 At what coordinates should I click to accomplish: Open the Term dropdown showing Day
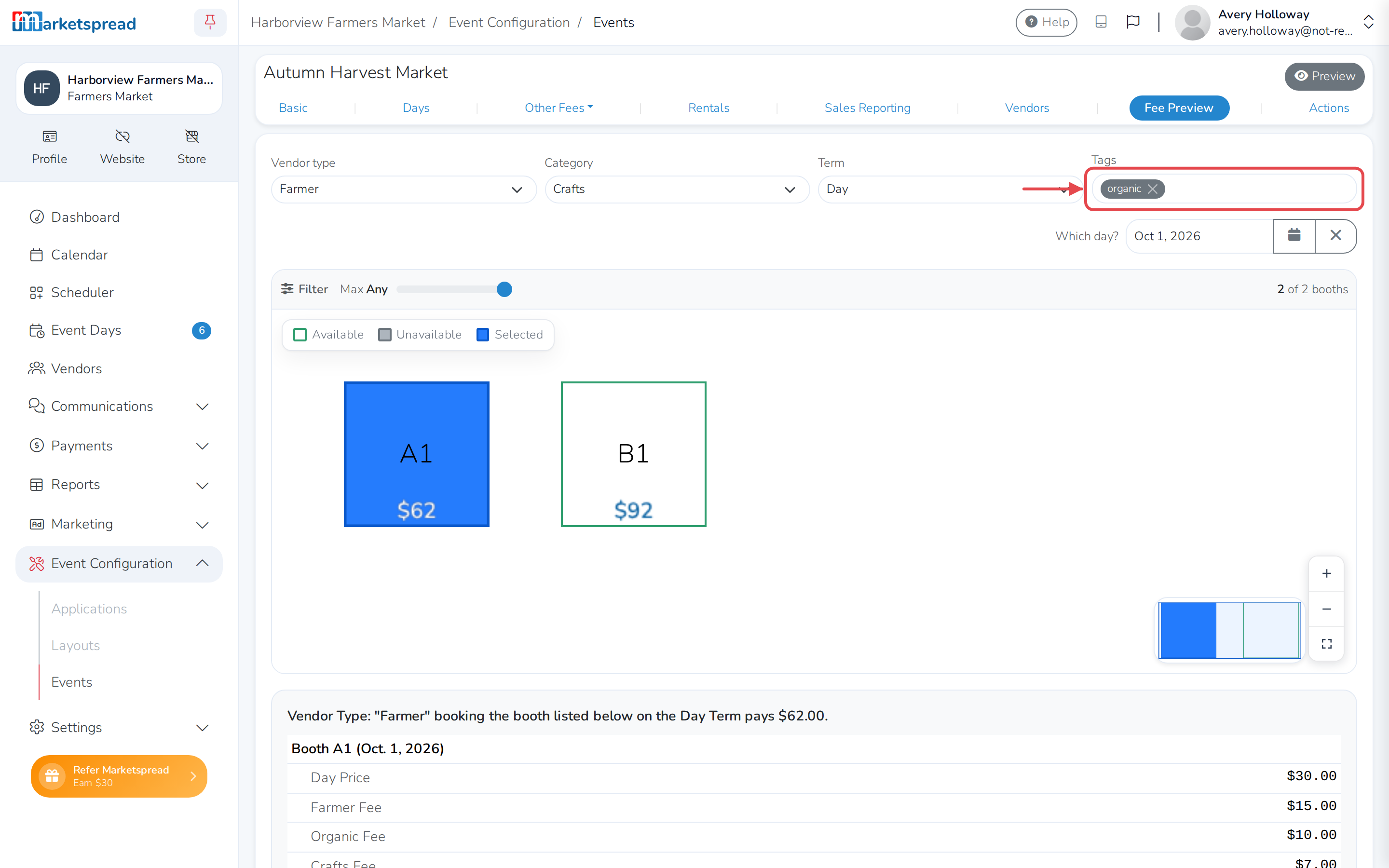tap(950, 189)
